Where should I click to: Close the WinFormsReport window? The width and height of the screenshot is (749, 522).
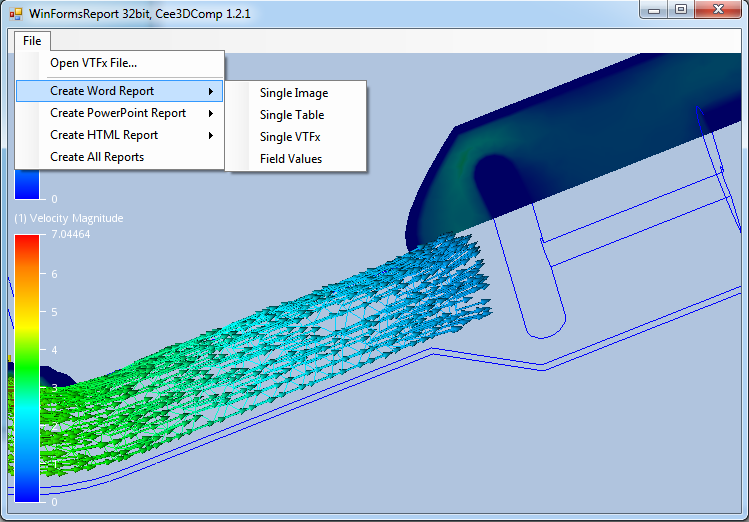pyautogui.click(x=718, y=10)
